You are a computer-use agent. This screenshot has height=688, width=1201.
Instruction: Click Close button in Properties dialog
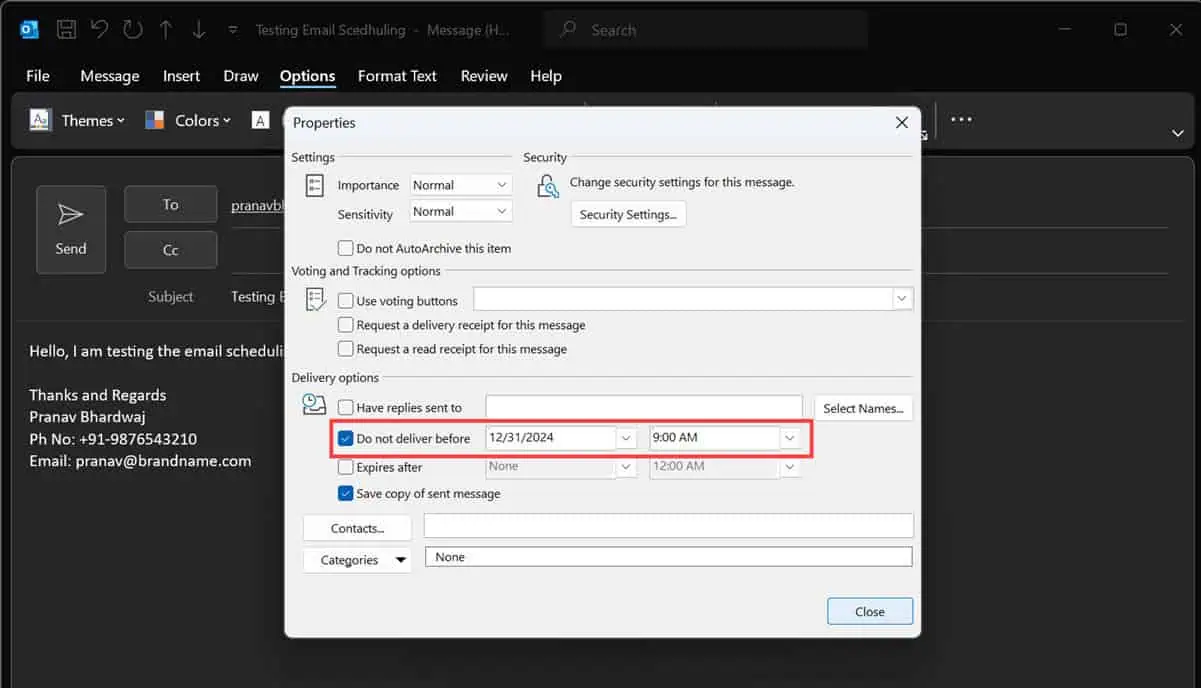[x=870, y=612]
